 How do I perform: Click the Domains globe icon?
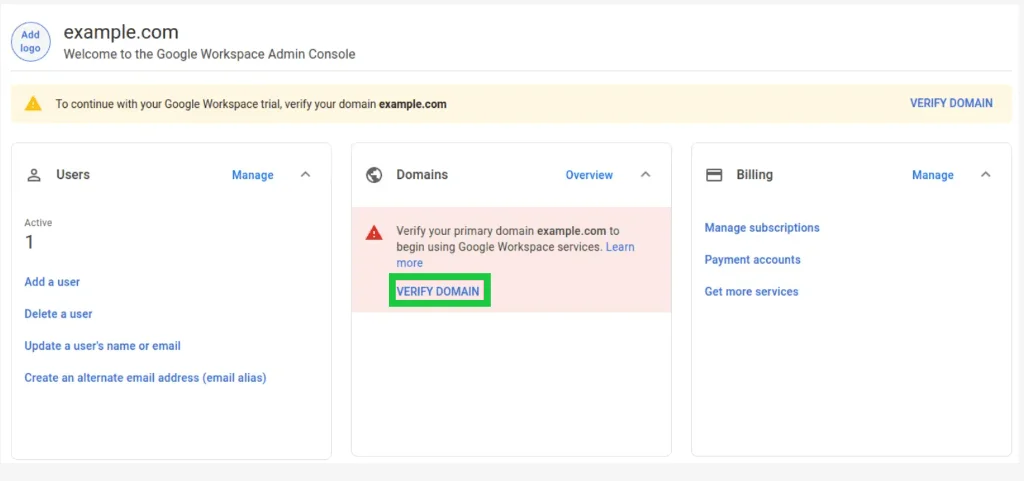pyautogui.click(x=374, y=175)
